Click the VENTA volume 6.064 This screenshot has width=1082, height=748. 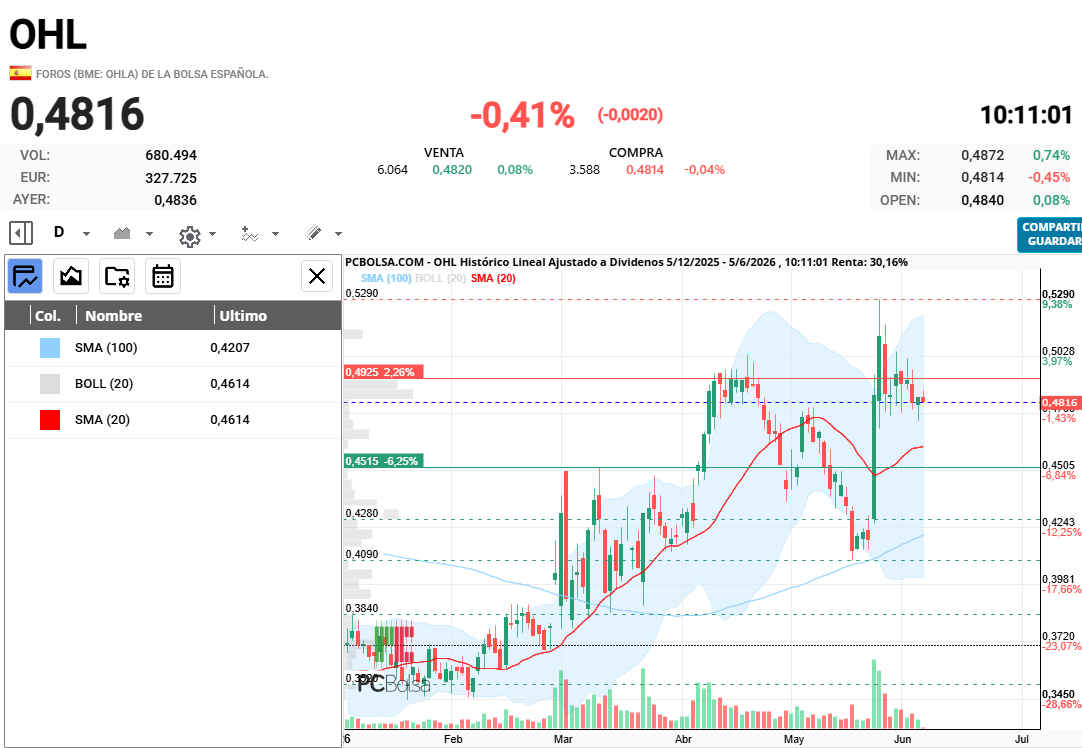click(x=393, y=170)
